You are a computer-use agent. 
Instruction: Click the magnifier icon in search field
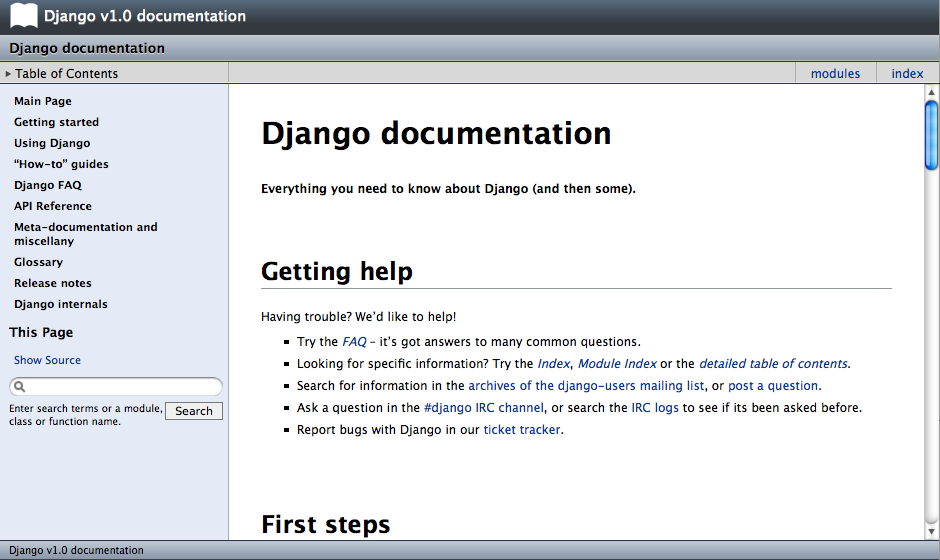[x=20, y=387]
